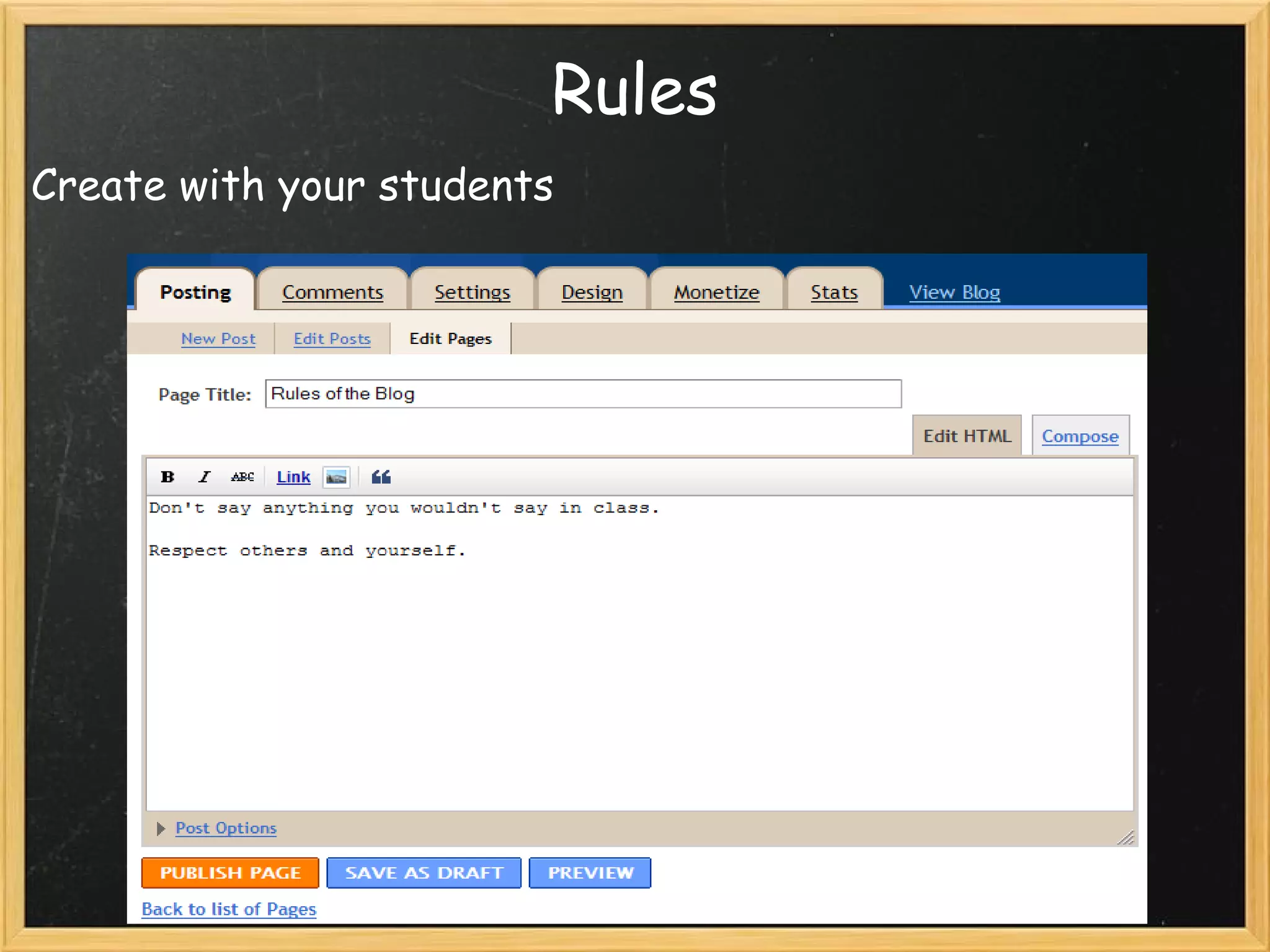The image size is (1270, 952).
Task: Click text "Don't say anything you wouldn't say in class."
Action: click(404, 508)
